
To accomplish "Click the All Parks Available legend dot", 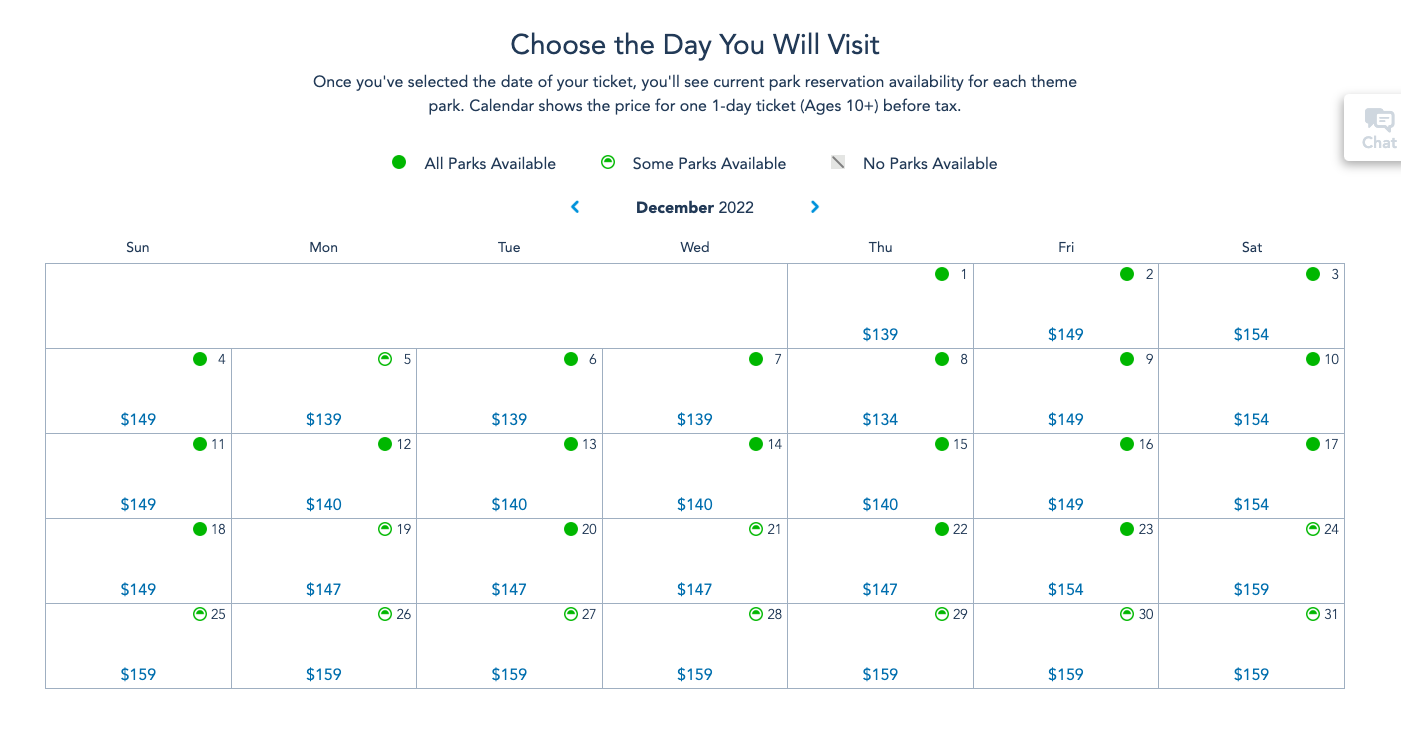I will (399, 163).
